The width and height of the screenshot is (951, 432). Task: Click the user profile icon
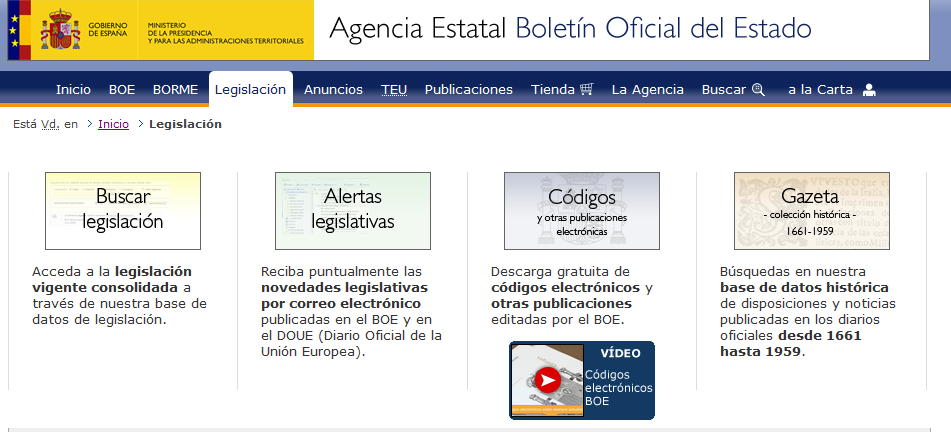(869, 90)
